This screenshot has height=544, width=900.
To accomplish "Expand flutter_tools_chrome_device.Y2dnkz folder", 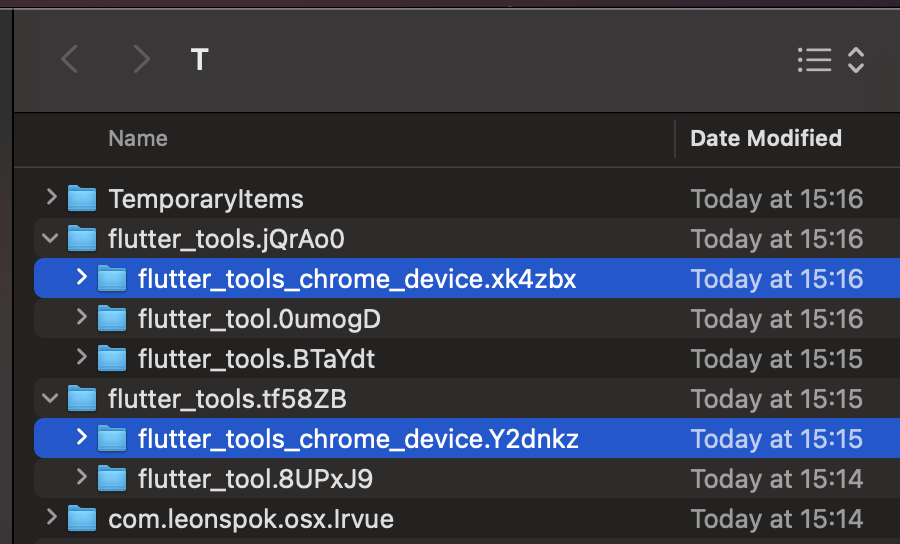I will tap(82, 437).
